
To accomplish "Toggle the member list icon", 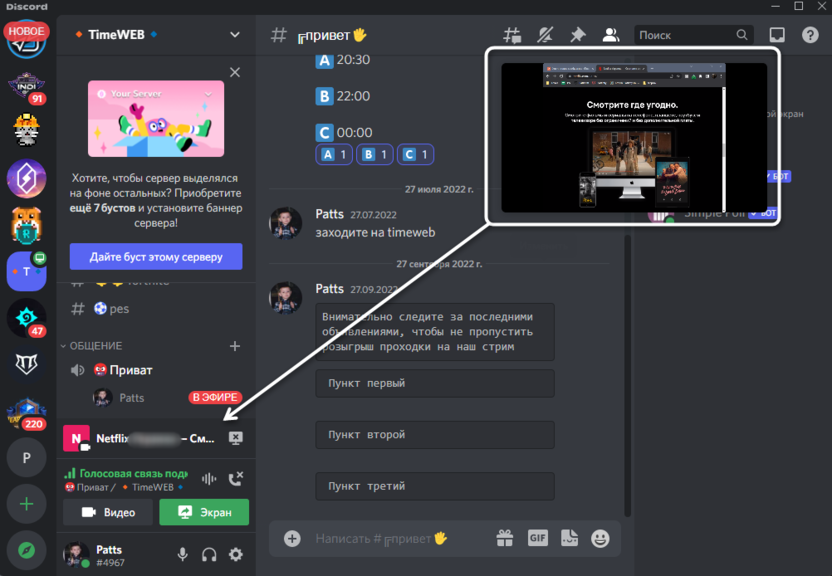I will 611,35.
